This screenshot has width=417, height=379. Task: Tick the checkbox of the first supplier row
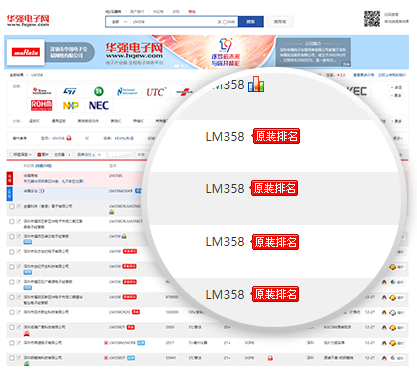(x=11, y=206)
